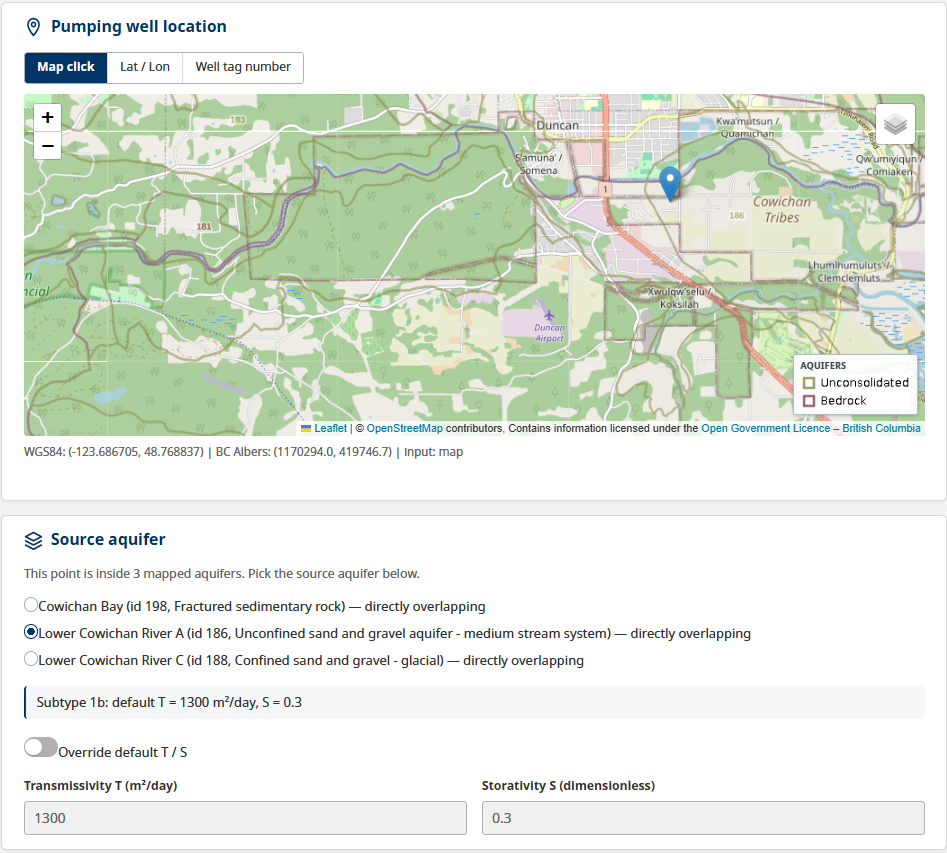Click the Duncan Airport plane icon
The height and width of the screenshot is (853, 947).
(x=548, y=315)
